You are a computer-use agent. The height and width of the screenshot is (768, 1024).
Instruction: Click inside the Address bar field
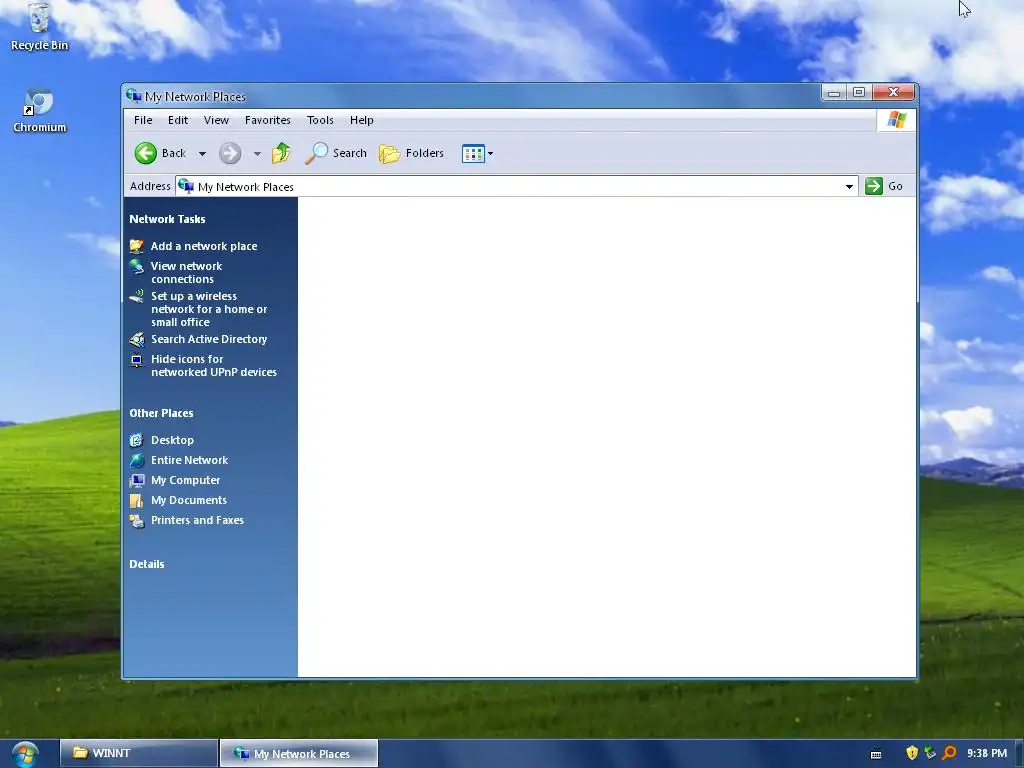516,187
